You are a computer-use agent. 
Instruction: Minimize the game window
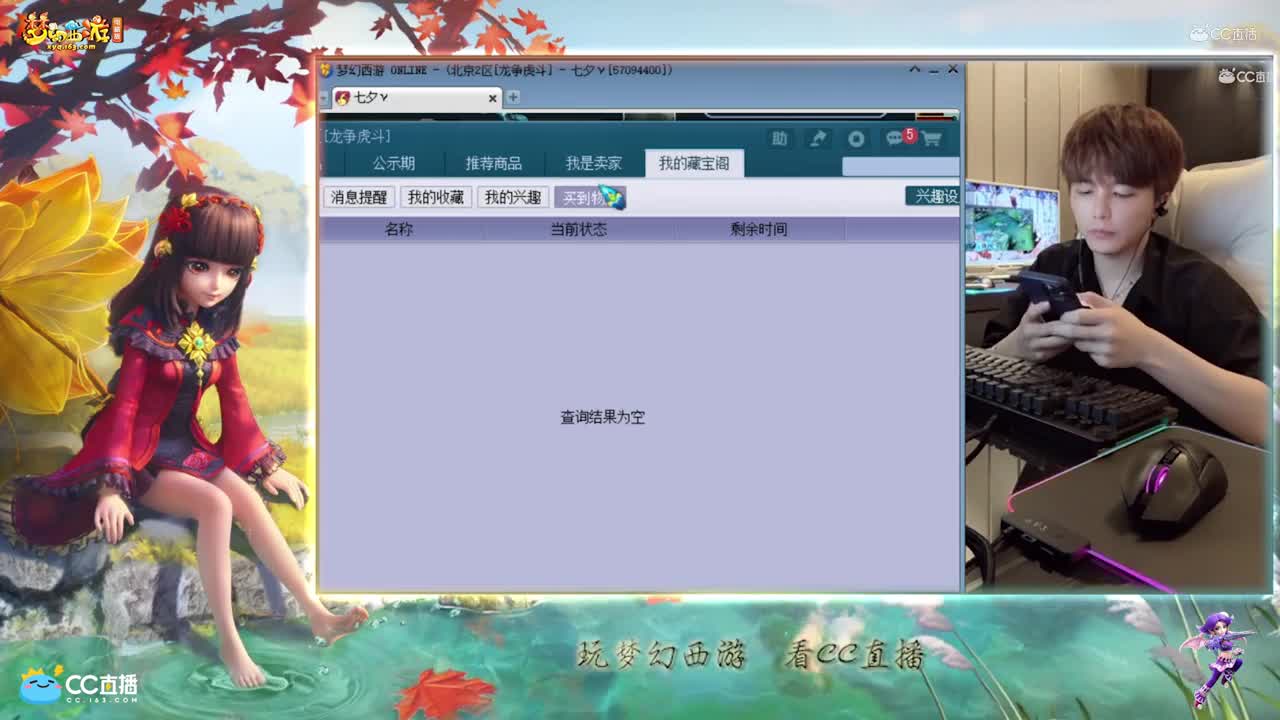[x=933, y=70]
